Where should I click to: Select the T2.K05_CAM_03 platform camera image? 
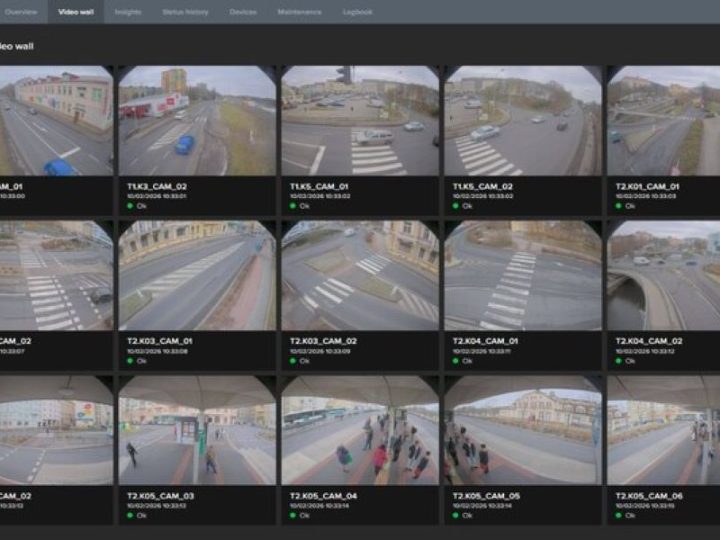pos(197,430)
